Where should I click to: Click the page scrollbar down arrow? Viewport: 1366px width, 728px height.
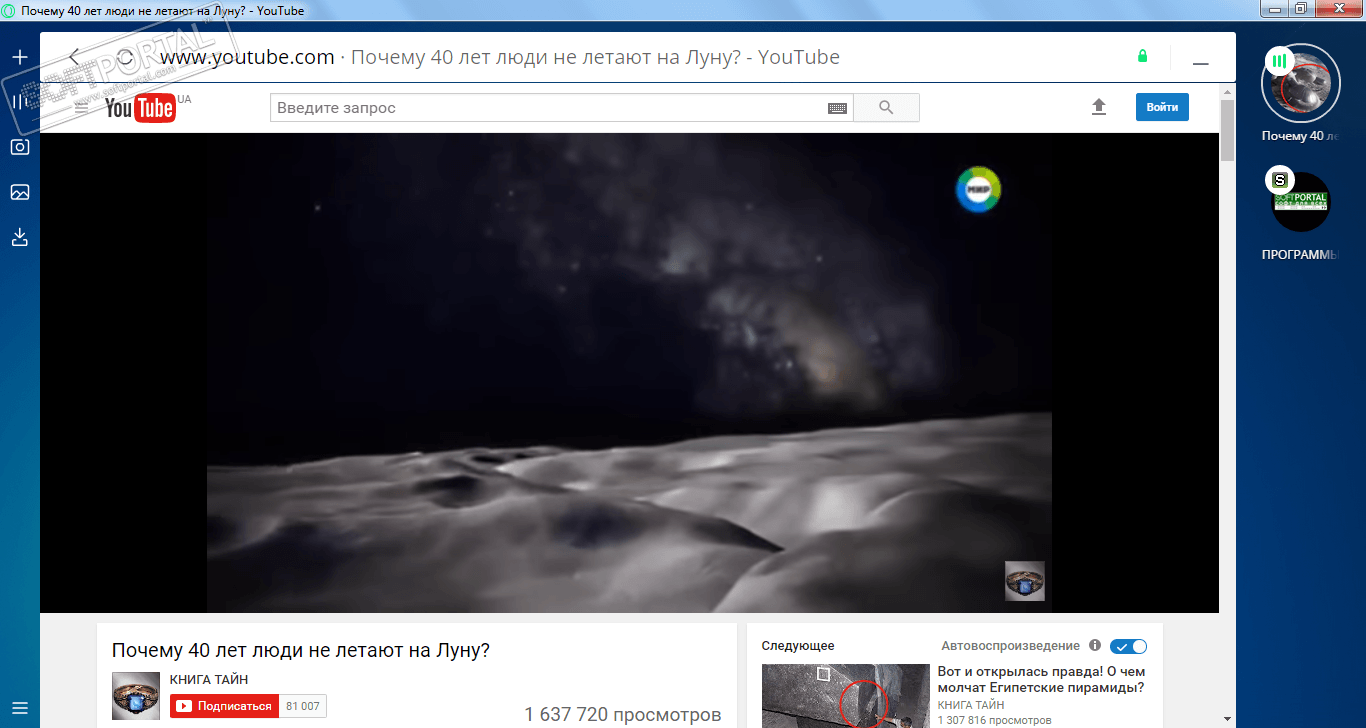point(1228,721)
